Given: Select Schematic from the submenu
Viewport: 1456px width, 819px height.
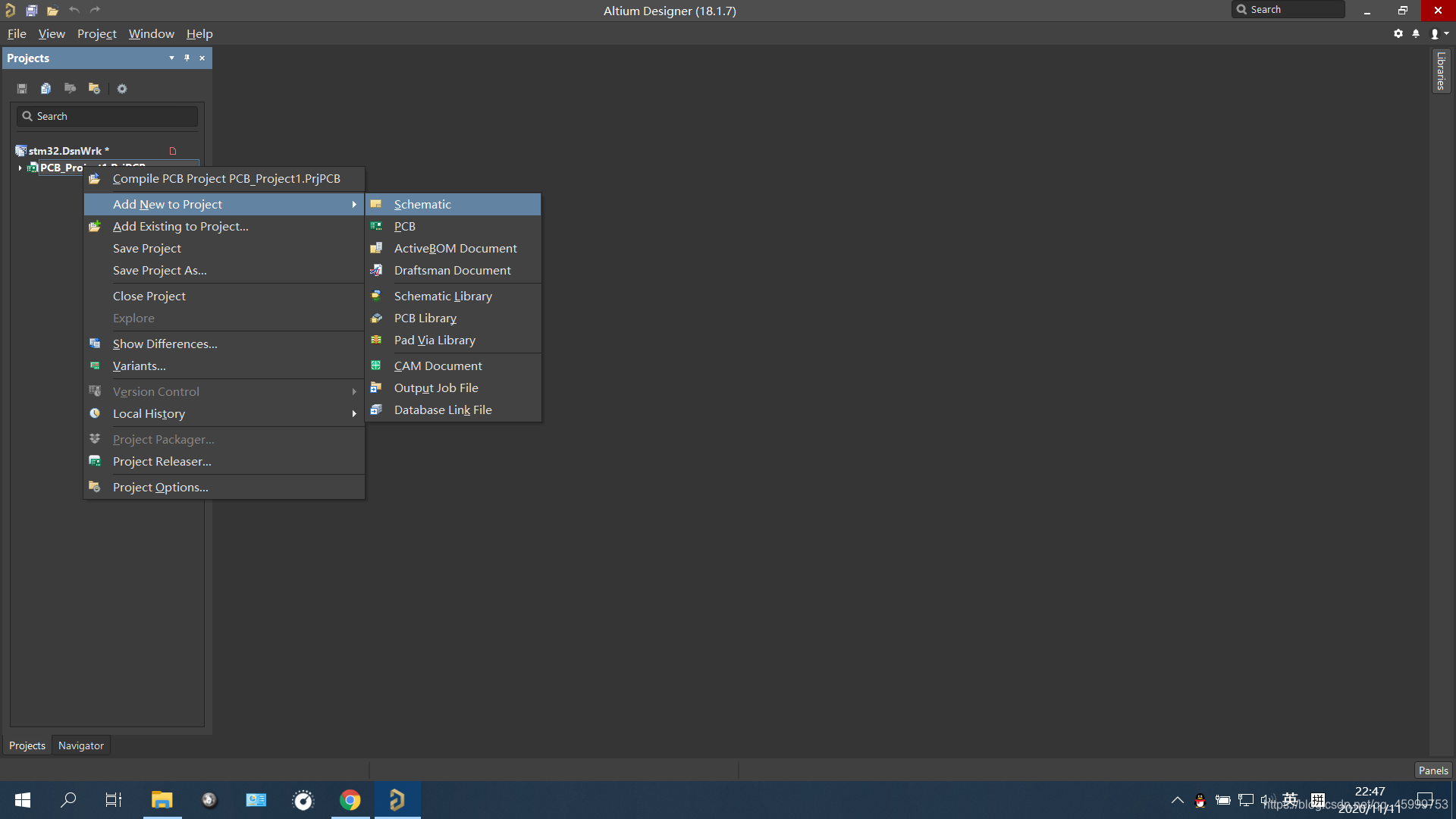Looking at the screenshot, I should 422,205.
